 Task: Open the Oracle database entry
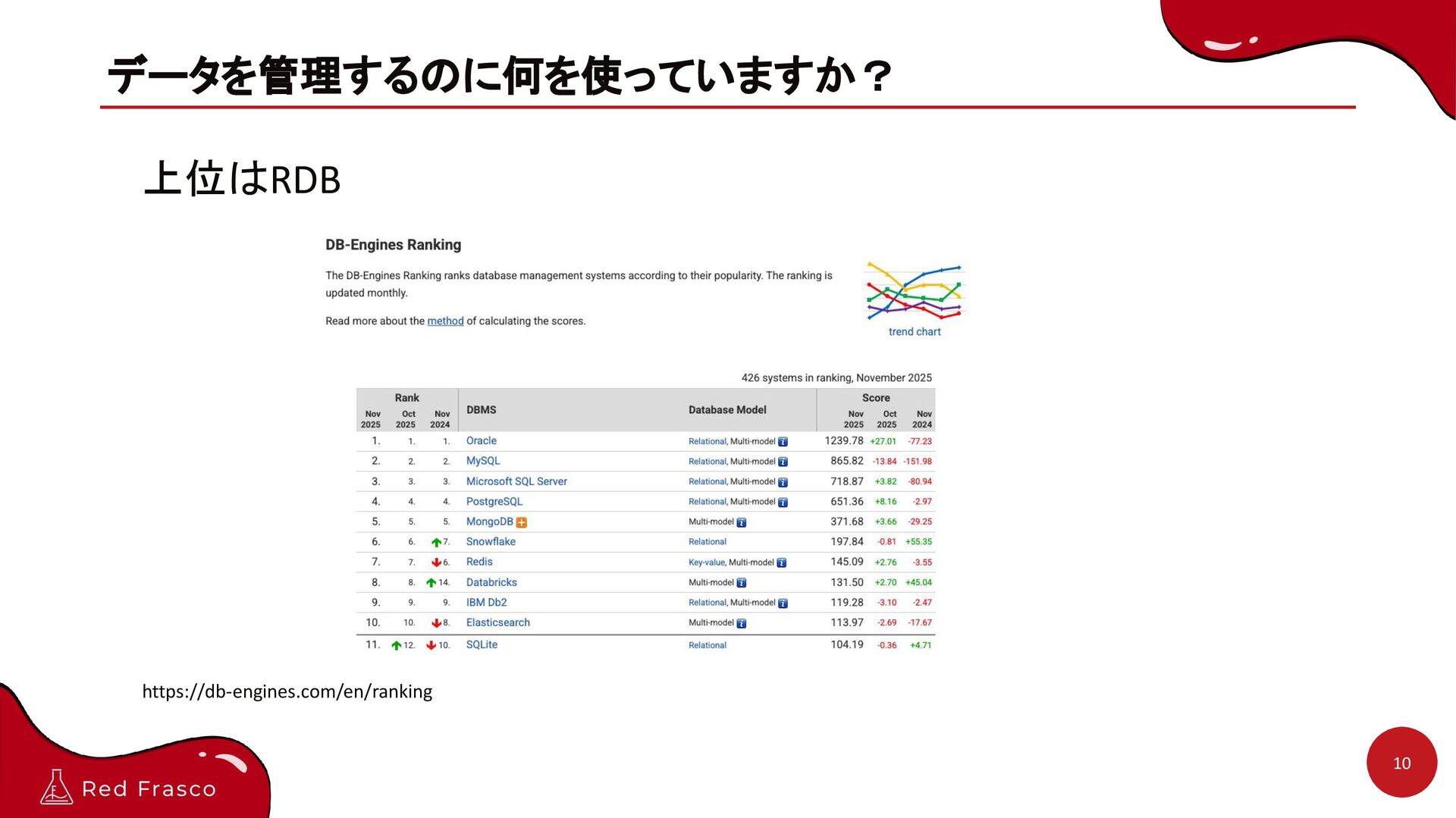click(482, 441)
